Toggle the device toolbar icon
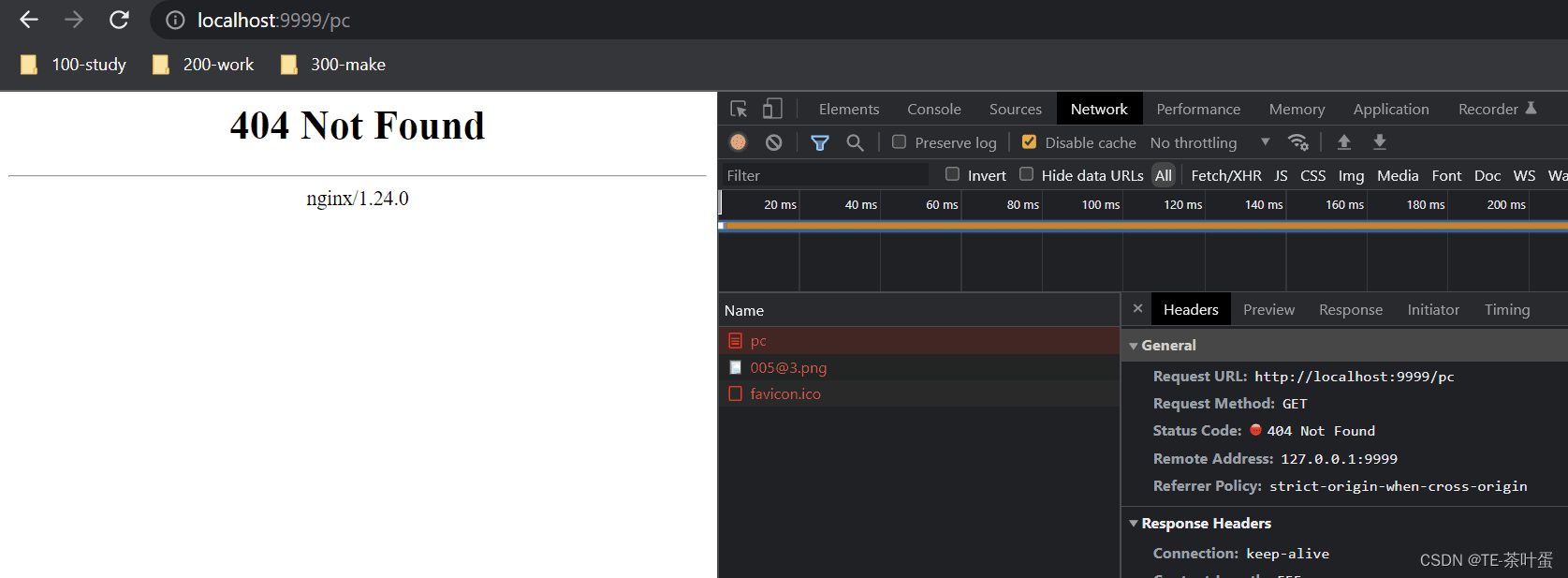The height and width of the screenshot is (578, 1568). pos(772,110)
